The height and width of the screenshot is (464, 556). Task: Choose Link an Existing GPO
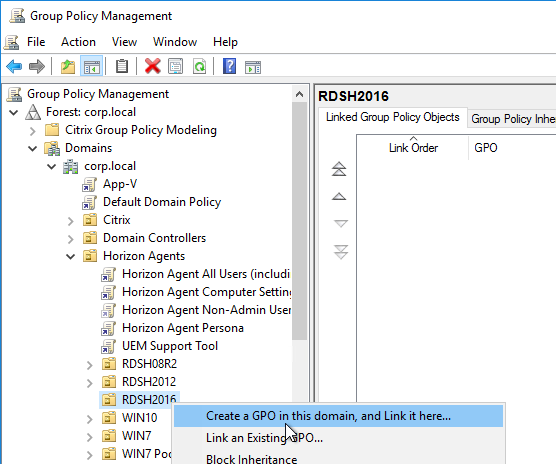(338, 438)
